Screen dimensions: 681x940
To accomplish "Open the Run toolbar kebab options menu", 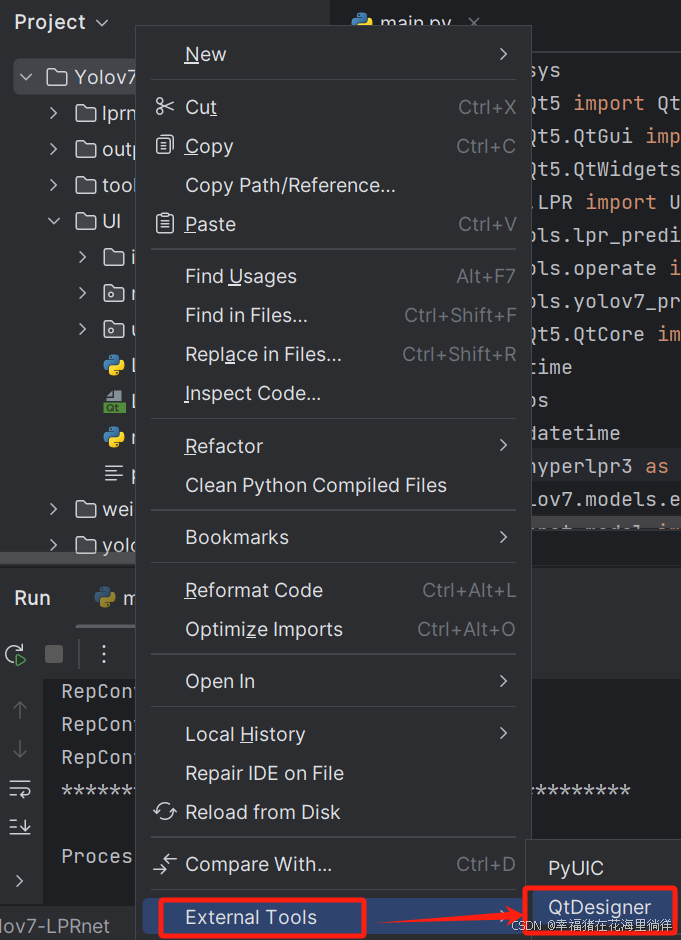I will coord(103,654).
